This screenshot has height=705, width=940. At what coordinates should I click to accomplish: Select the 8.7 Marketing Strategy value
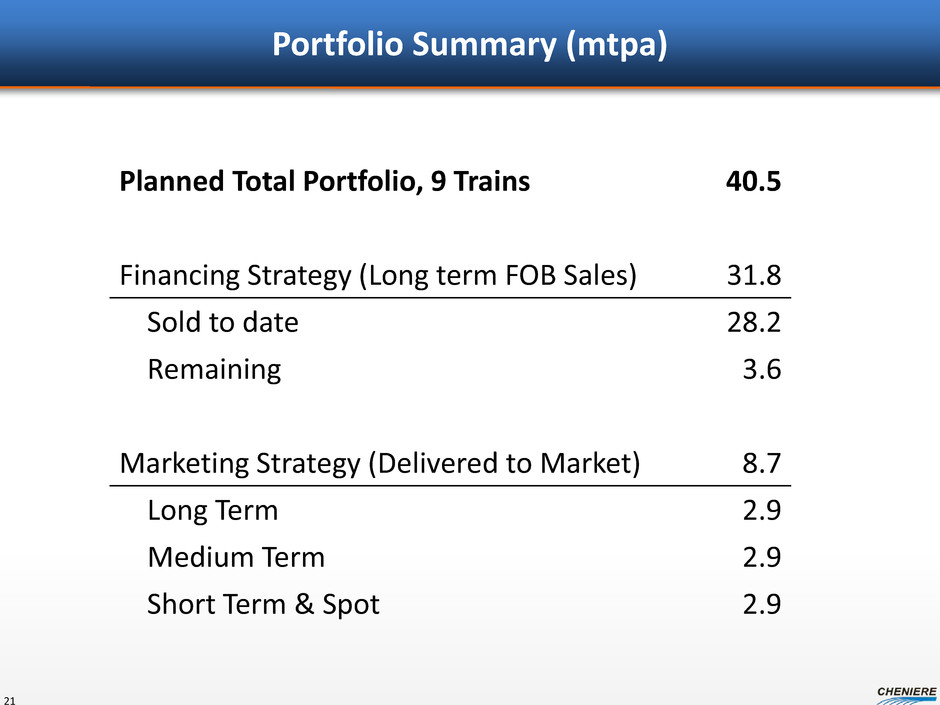click(x=763, y=464)
